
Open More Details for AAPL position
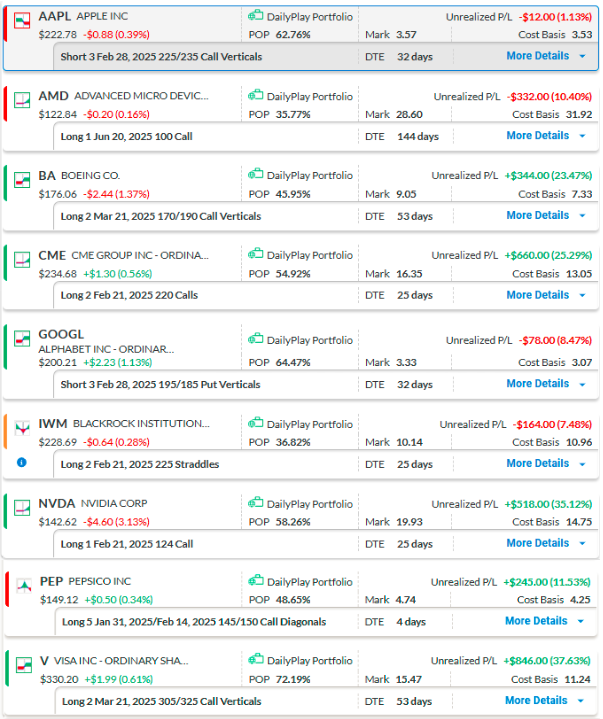pos(537,56)
